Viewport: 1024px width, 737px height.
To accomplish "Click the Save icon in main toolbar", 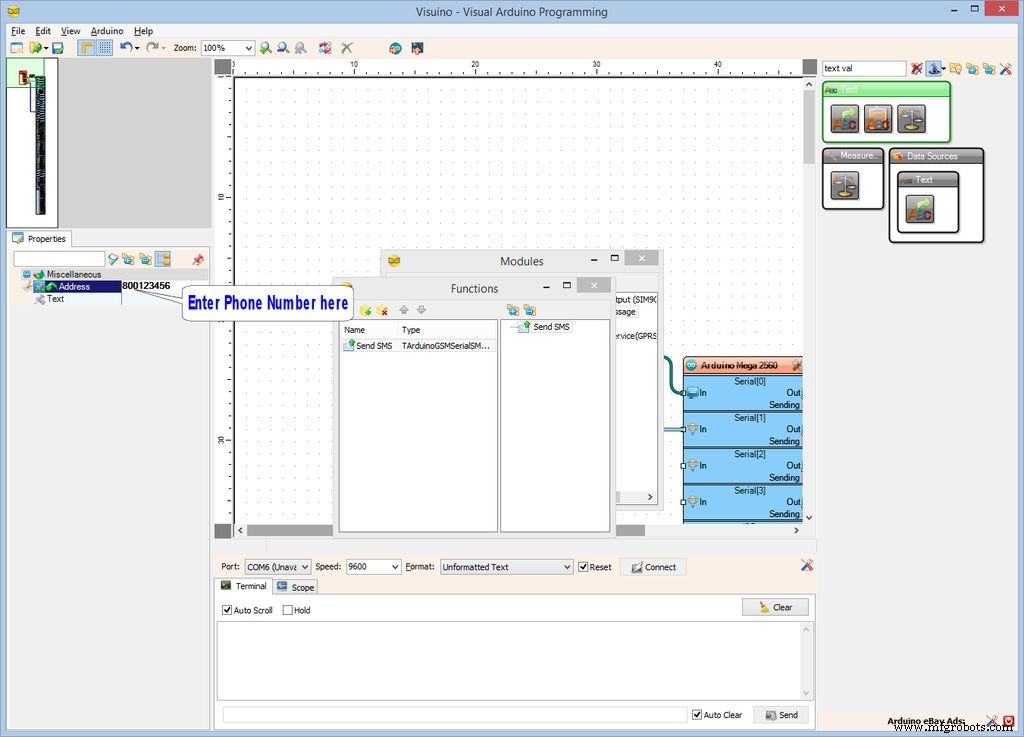I will point(58,48).
